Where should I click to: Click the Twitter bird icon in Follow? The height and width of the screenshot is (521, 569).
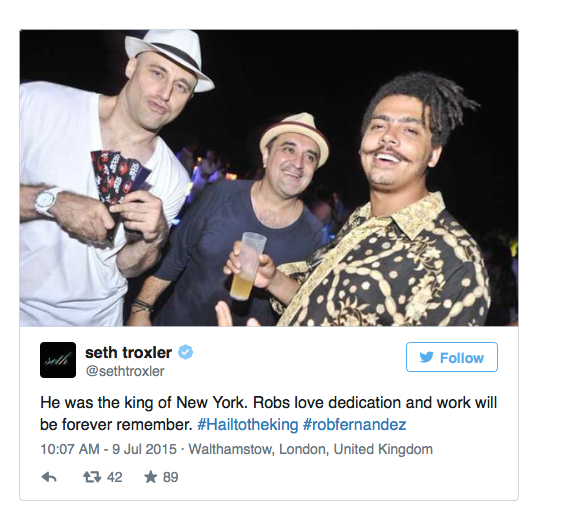pos(426,357)
